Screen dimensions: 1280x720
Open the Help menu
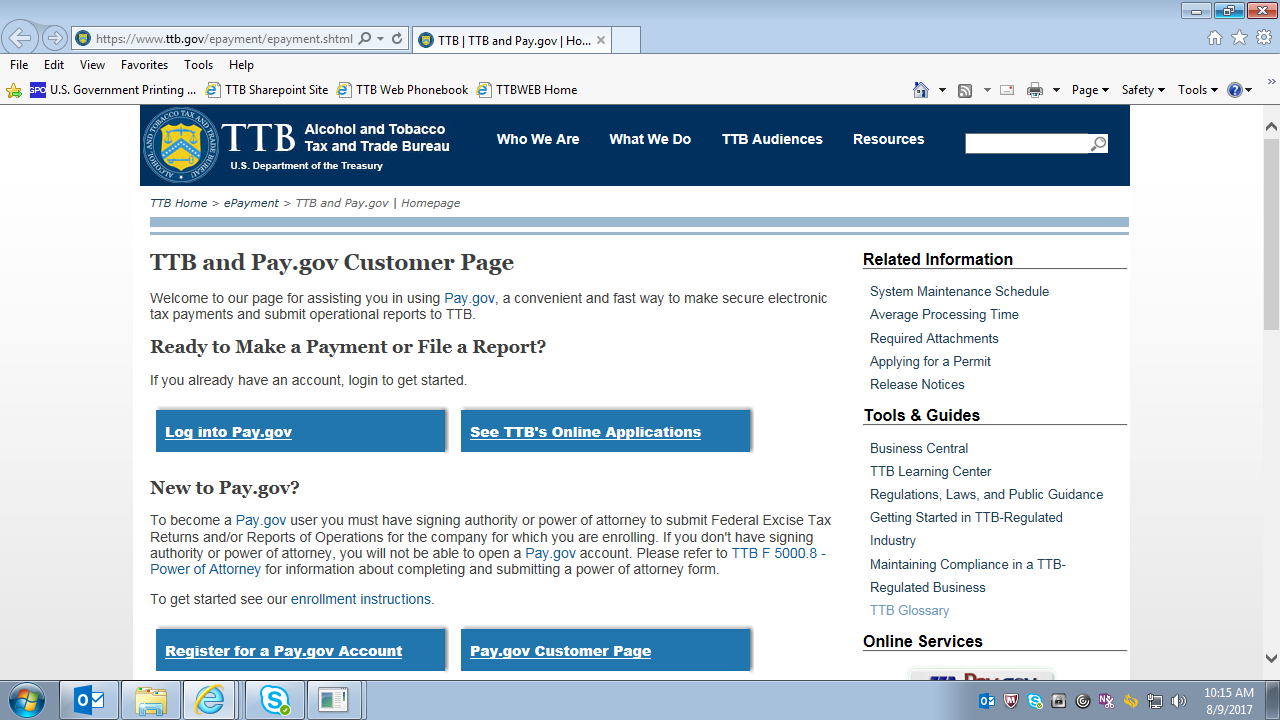coord(241,65)
